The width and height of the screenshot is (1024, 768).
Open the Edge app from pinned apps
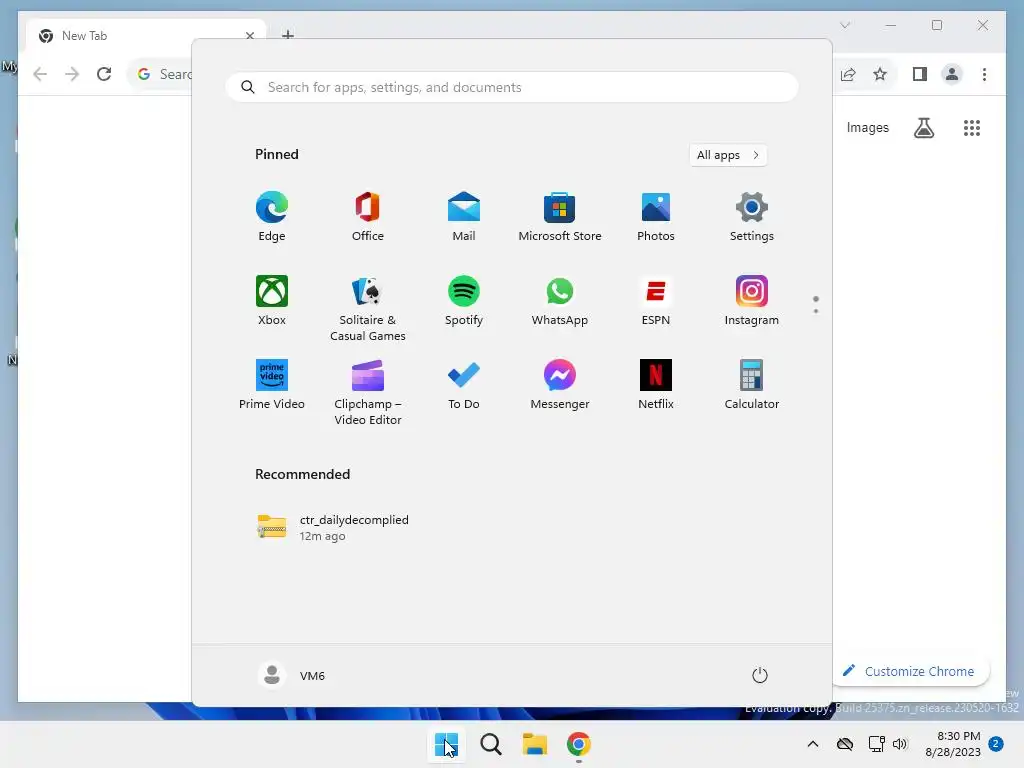(272, 217)
